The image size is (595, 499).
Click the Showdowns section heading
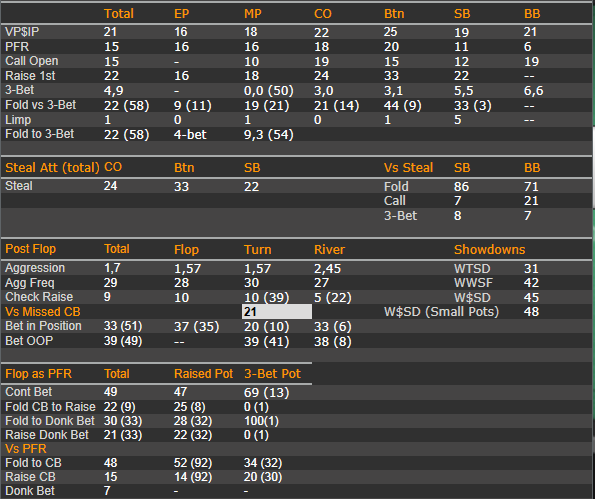(490, 250)
